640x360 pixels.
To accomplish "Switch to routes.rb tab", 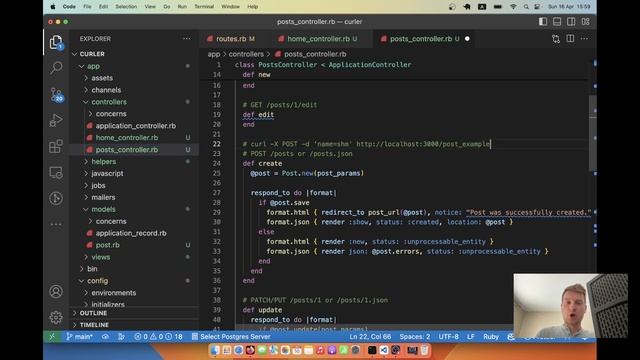I will (x=231, y=39).
